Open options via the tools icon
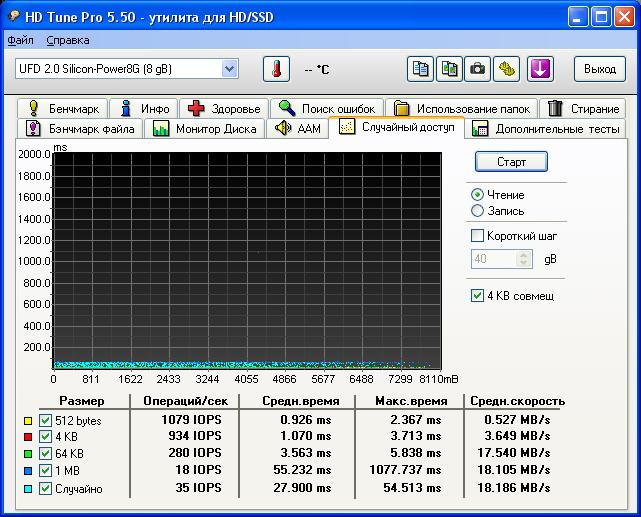Viewport: 641px width, 517px height. pyautogui.click(x=507, y=69)
